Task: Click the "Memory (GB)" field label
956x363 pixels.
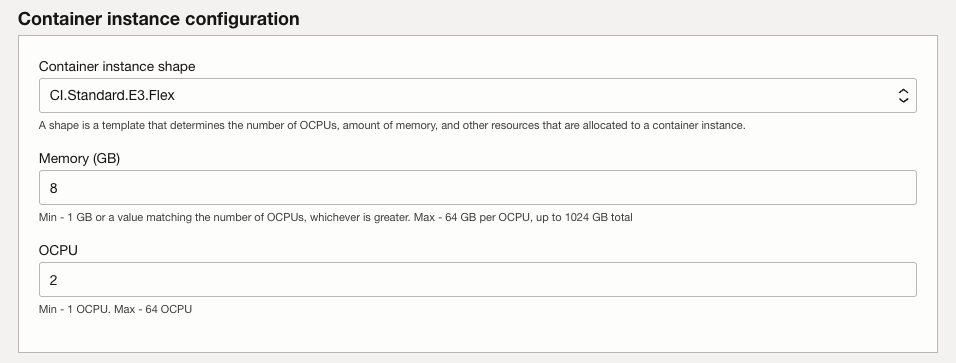Action: click(79, 159)
